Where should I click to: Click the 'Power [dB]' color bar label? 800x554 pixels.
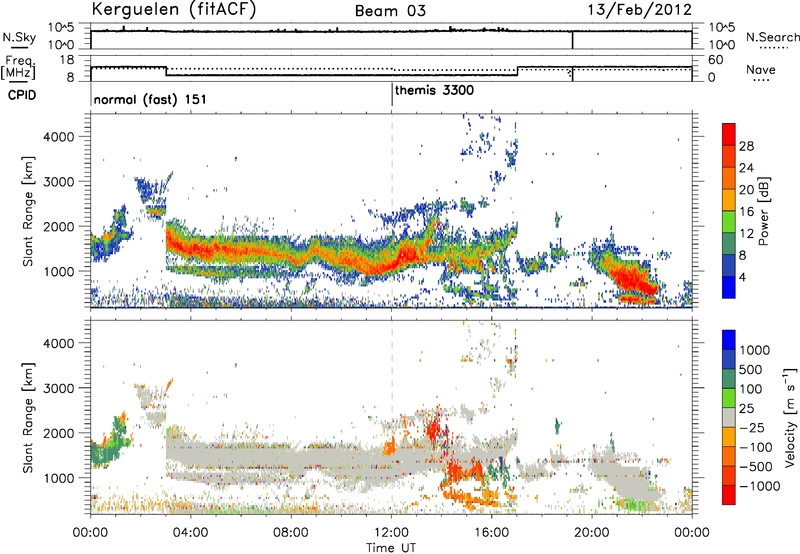point(764,211)
